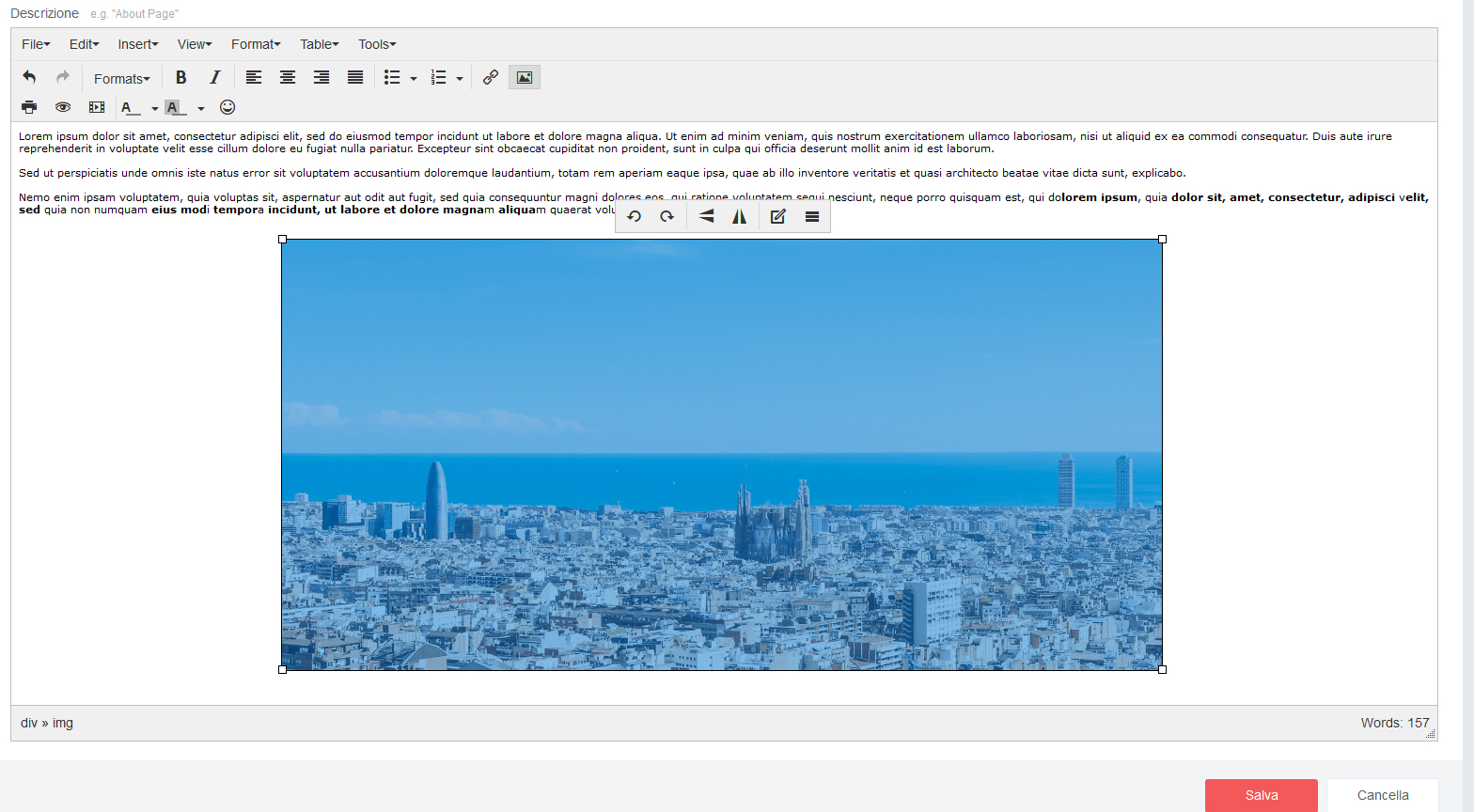
Task: Flip the image horizontally
Action: [x=740, y=217]
